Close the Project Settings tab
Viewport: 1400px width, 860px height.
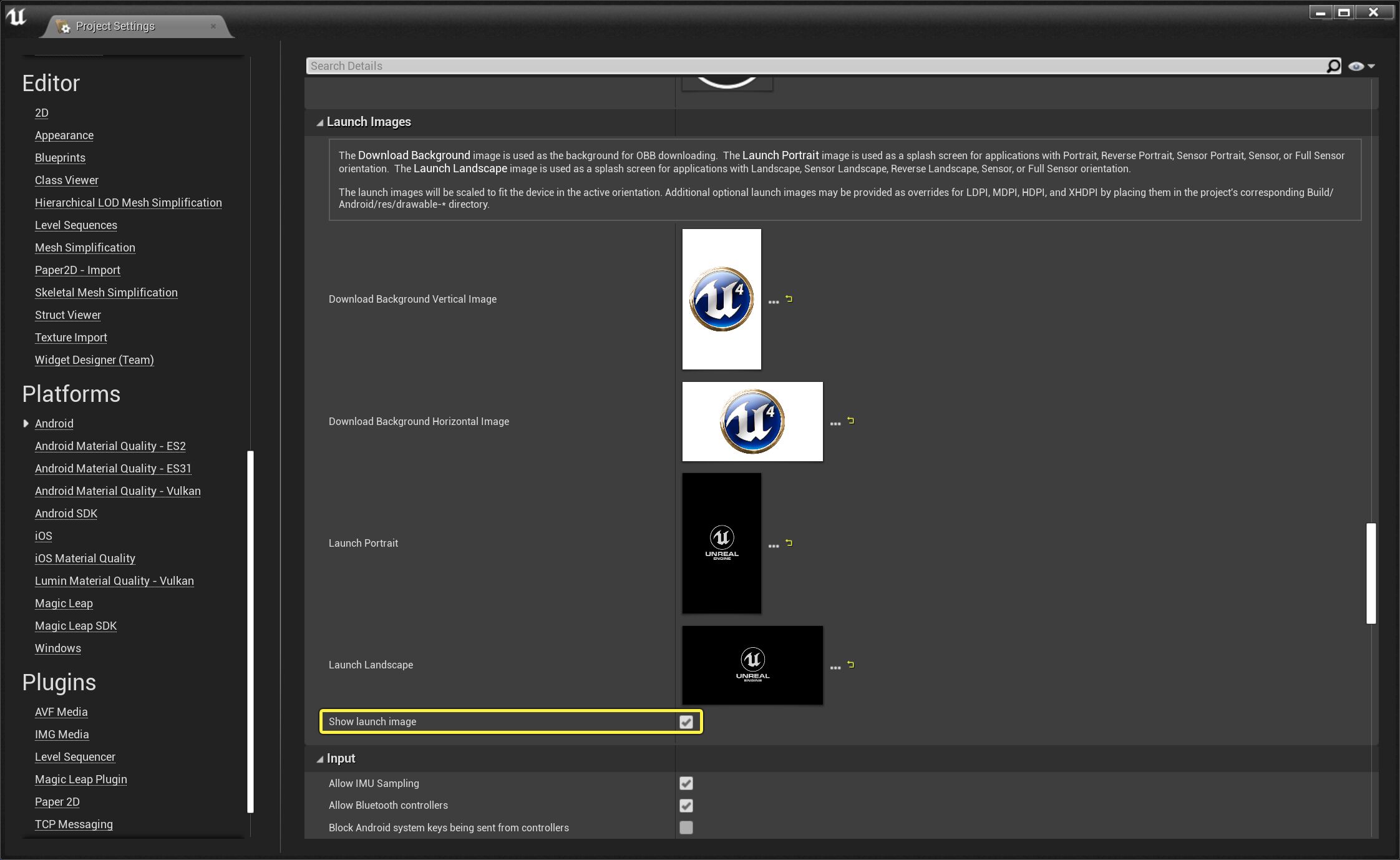pos(213,26)
